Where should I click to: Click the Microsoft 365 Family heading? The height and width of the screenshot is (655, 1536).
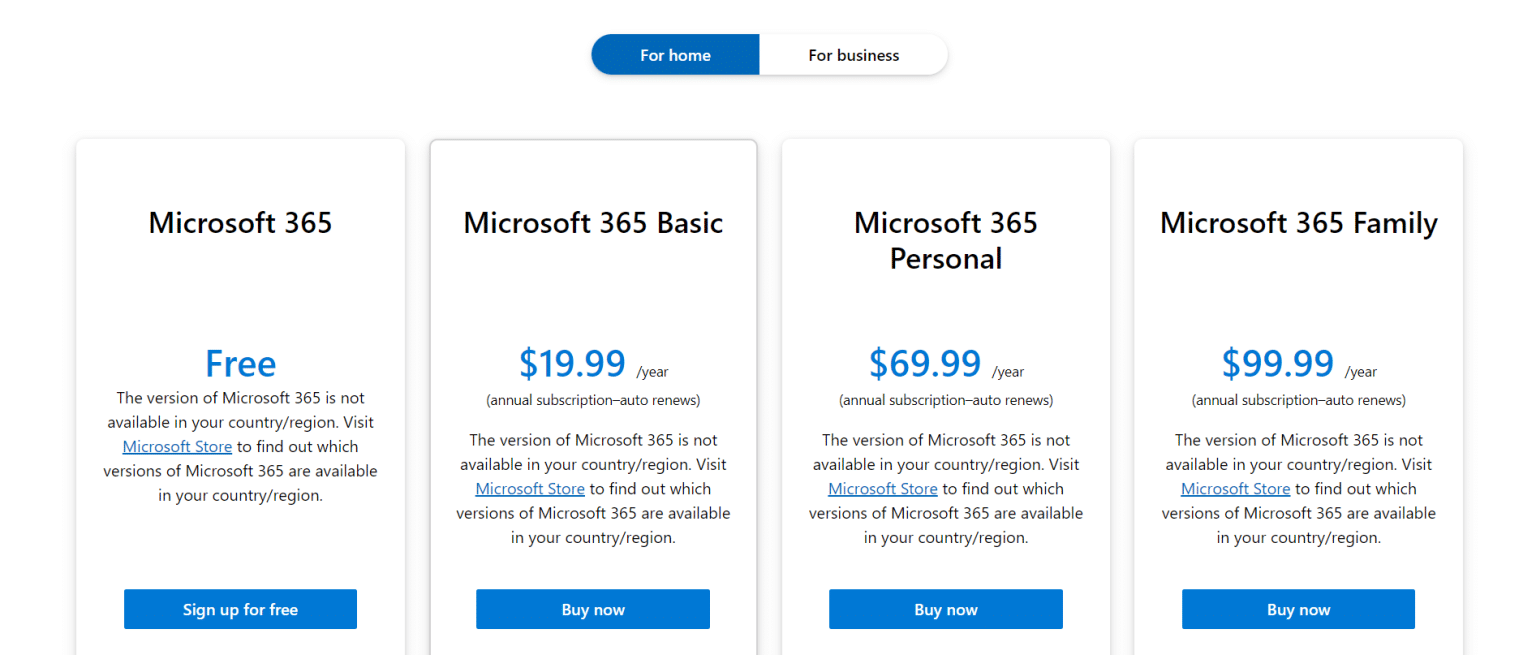point(1298,222)
